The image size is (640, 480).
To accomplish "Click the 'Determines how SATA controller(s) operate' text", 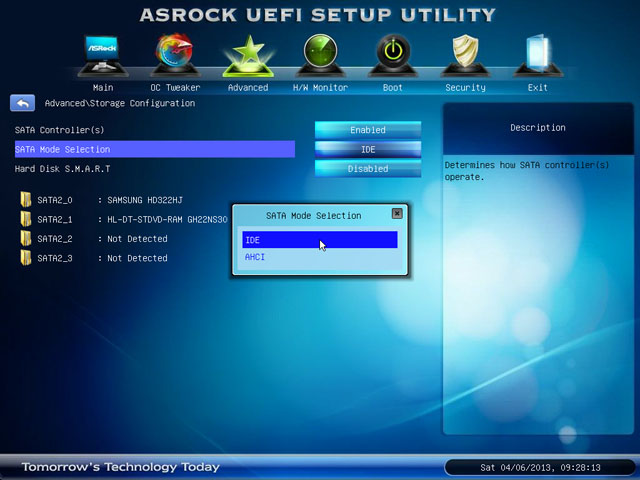I will [x=527, y=171].
